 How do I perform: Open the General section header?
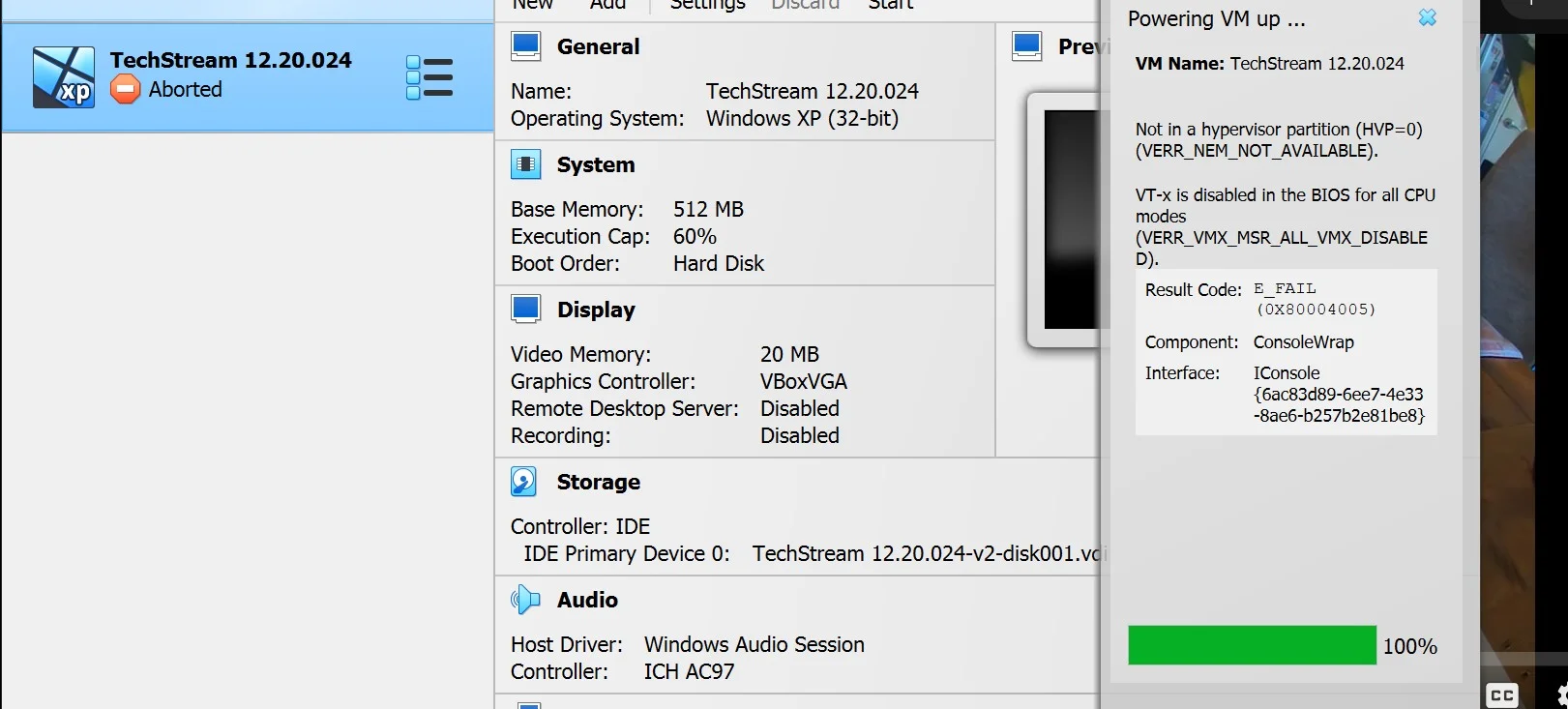[598, 46]
